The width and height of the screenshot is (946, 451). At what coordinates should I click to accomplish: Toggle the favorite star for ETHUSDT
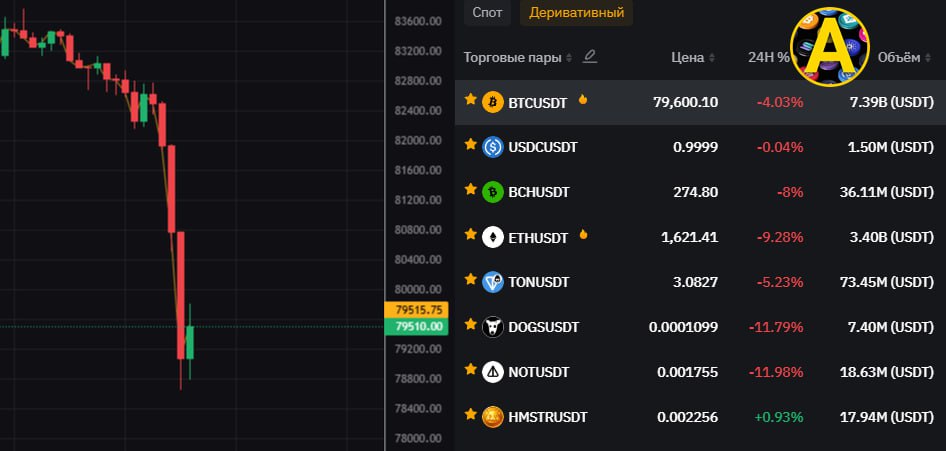click(x=471, y=234)
